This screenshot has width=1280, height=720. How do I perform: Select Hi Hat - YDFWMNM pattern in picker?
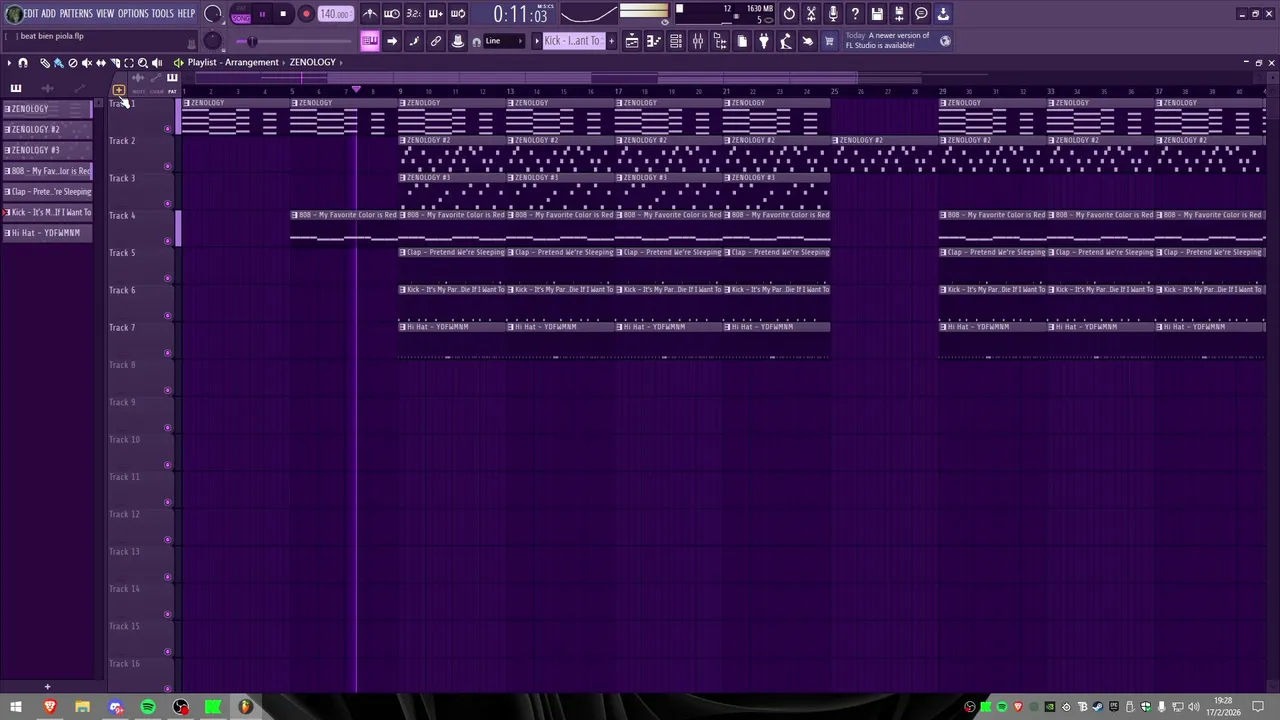47,233
